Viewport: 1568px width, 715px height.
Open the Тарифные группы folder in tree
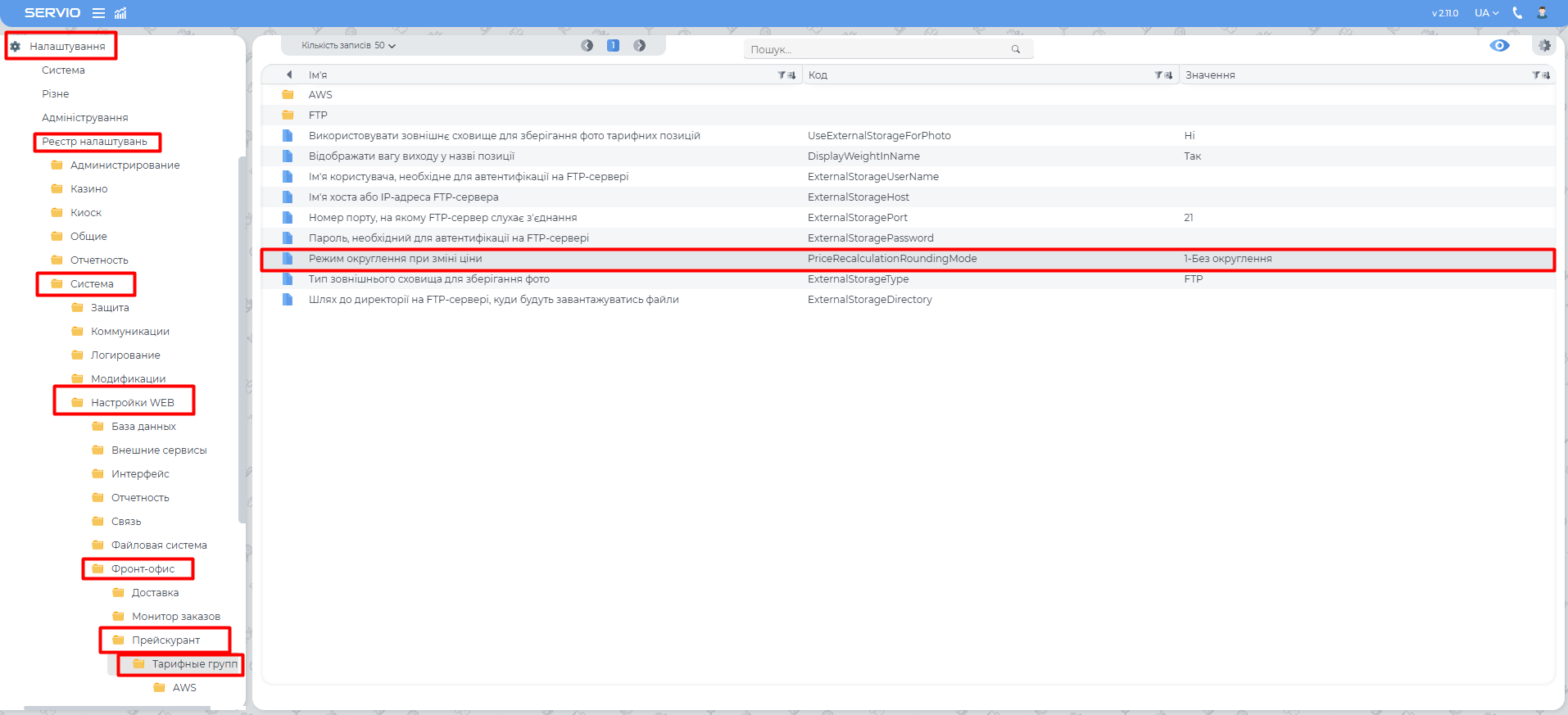[193, 664]
